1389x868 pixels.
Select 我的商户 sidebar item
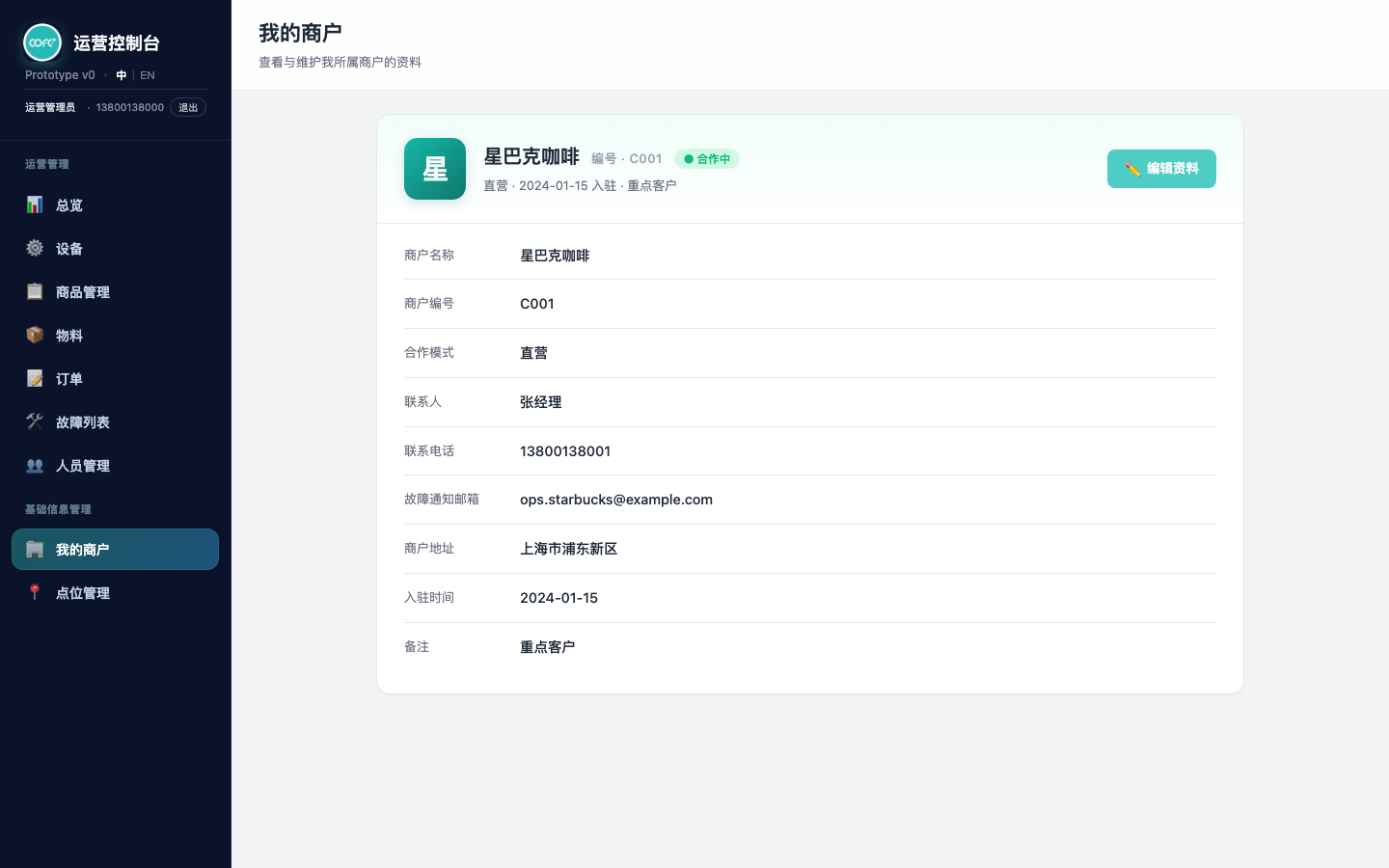tap(115, 549)
